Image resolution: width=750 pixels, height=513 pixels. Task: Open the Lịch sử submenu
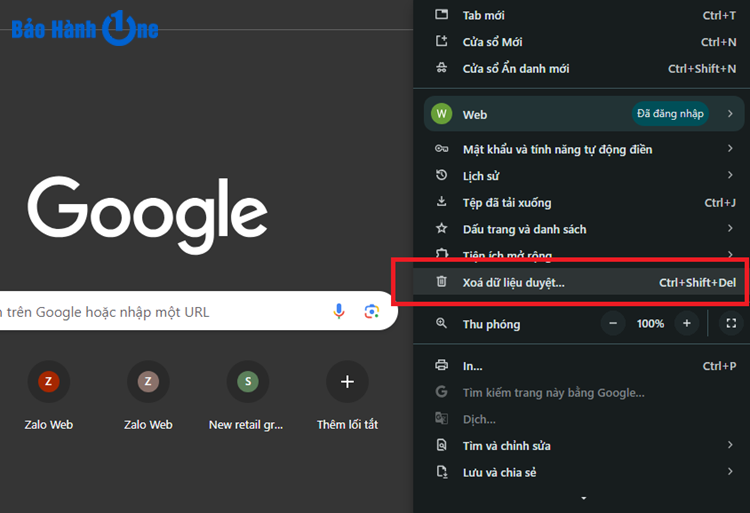[x=581, y=176]
